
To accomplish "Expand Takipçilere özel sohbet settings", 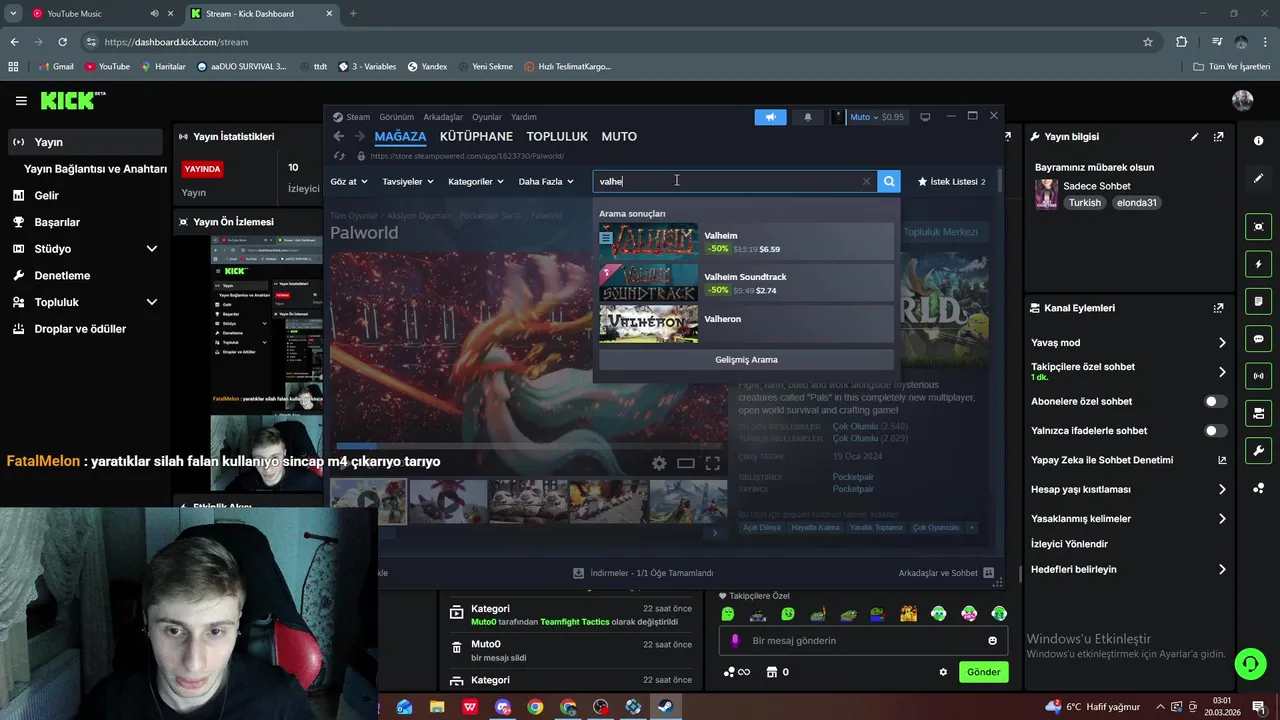I will [1222, 372].
